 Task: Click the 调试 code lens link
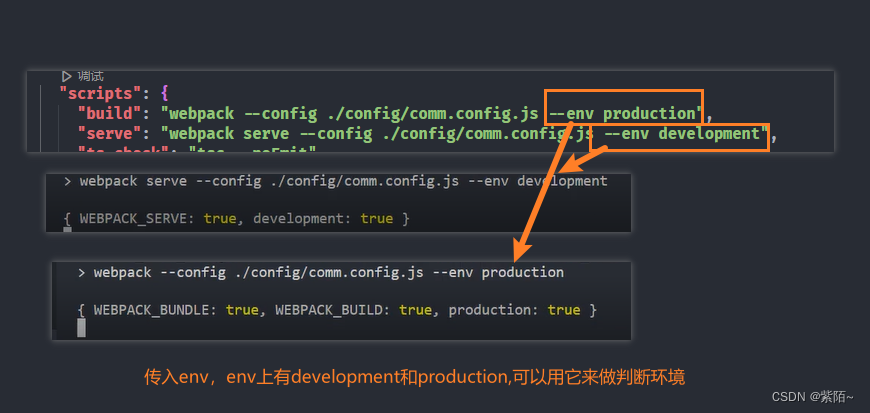pos(90,76)
